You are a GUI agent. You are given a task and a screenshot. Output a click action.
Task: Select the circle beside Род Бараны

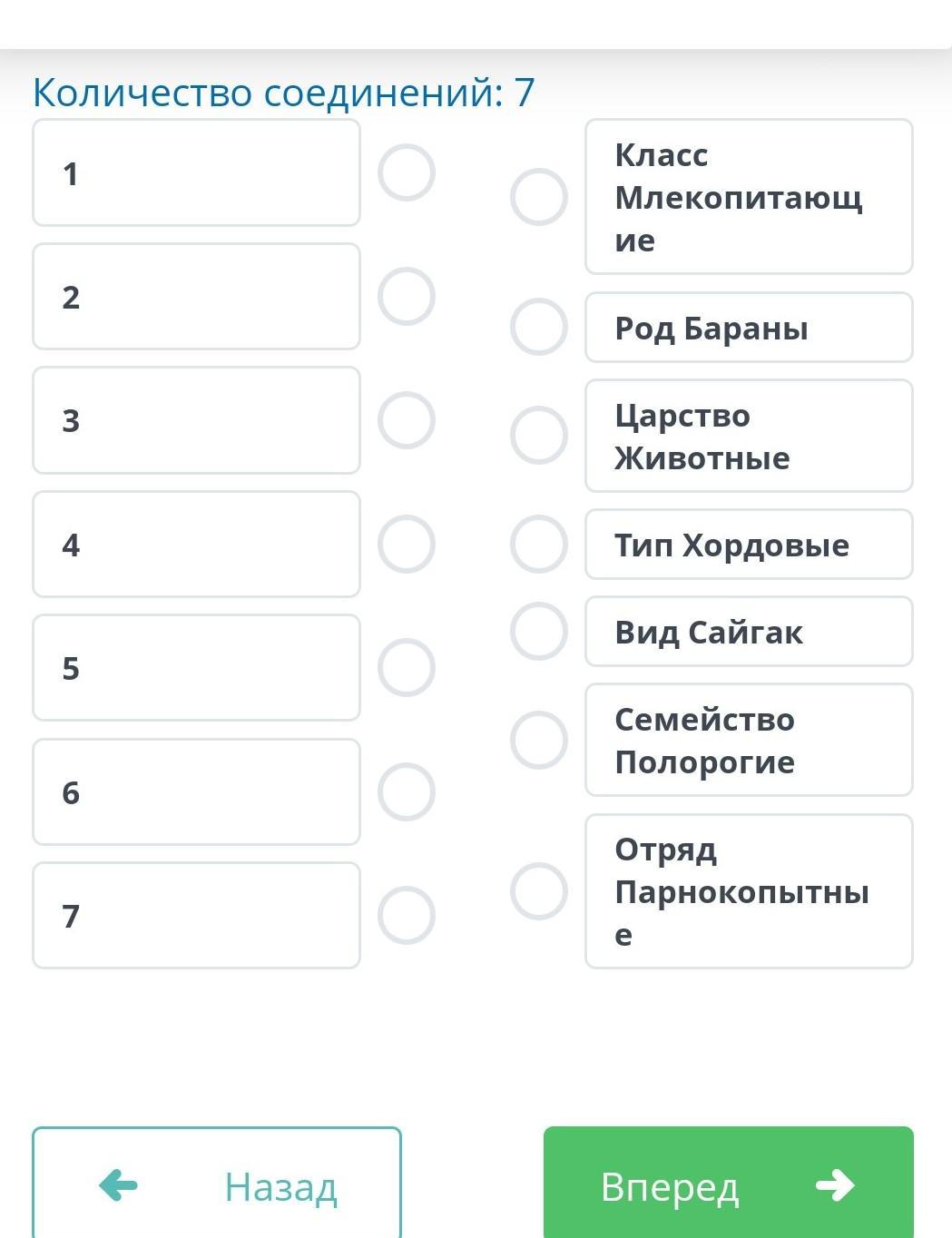tap(539, 327)
